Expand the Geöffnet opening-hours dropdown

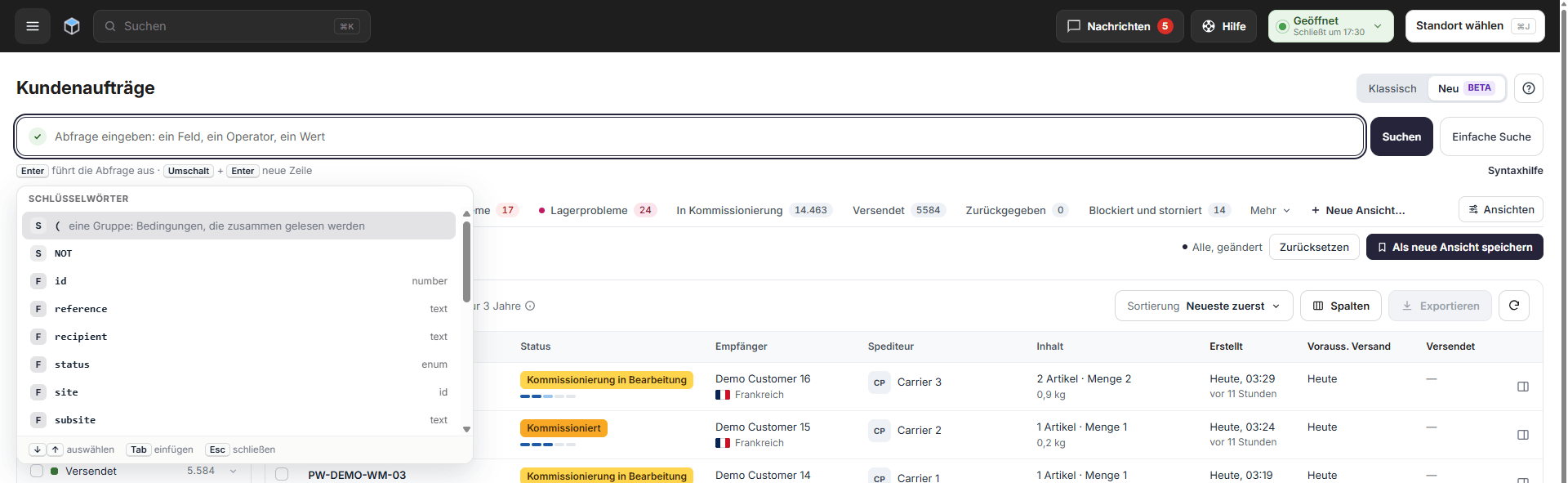1331,26
